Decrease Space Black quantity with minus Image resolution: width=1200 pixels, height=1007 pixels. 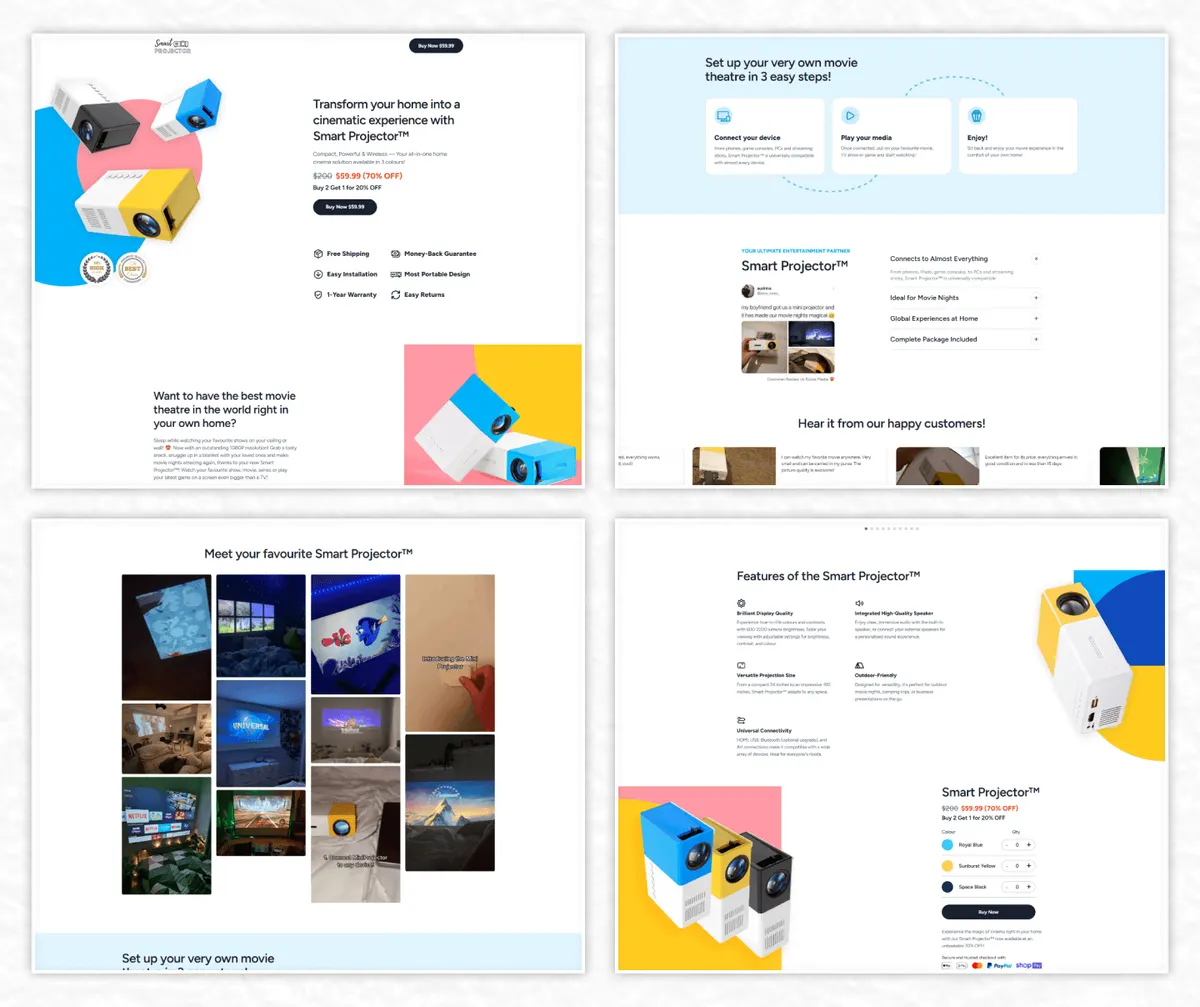[1007, 887]
